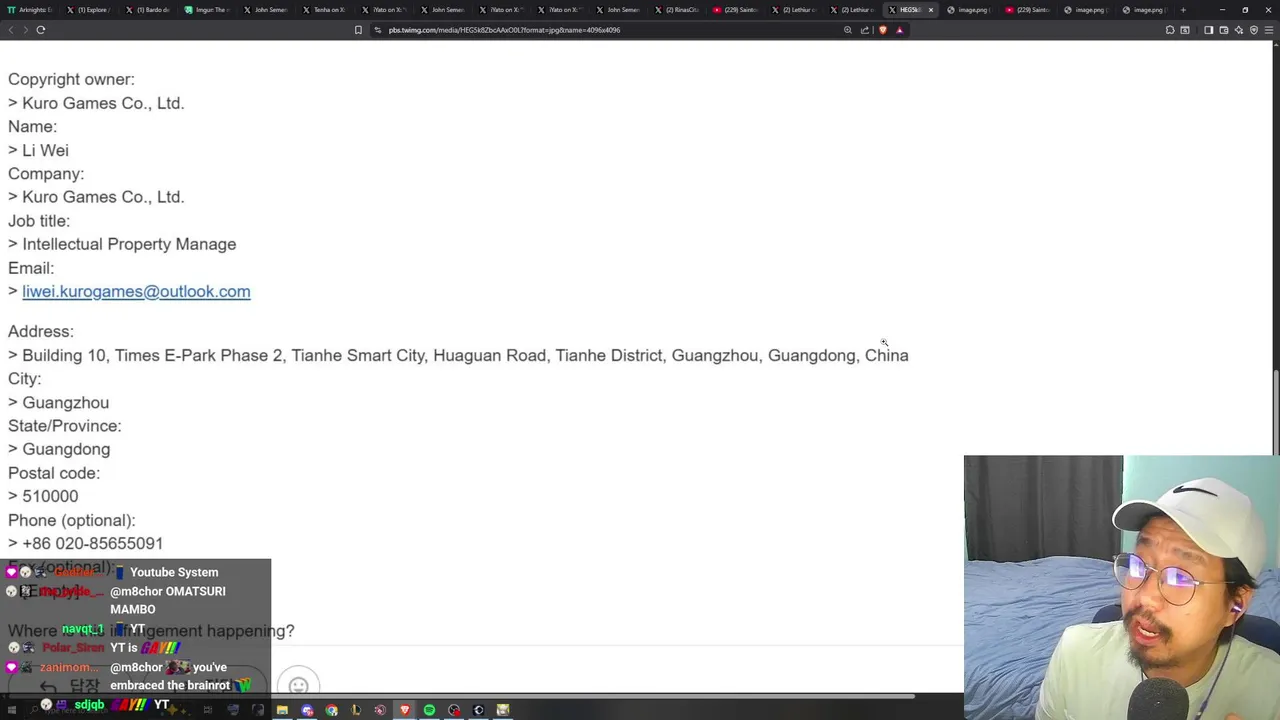
Task: Click the Brave browser taskbar icon
Action: point(405,710)
